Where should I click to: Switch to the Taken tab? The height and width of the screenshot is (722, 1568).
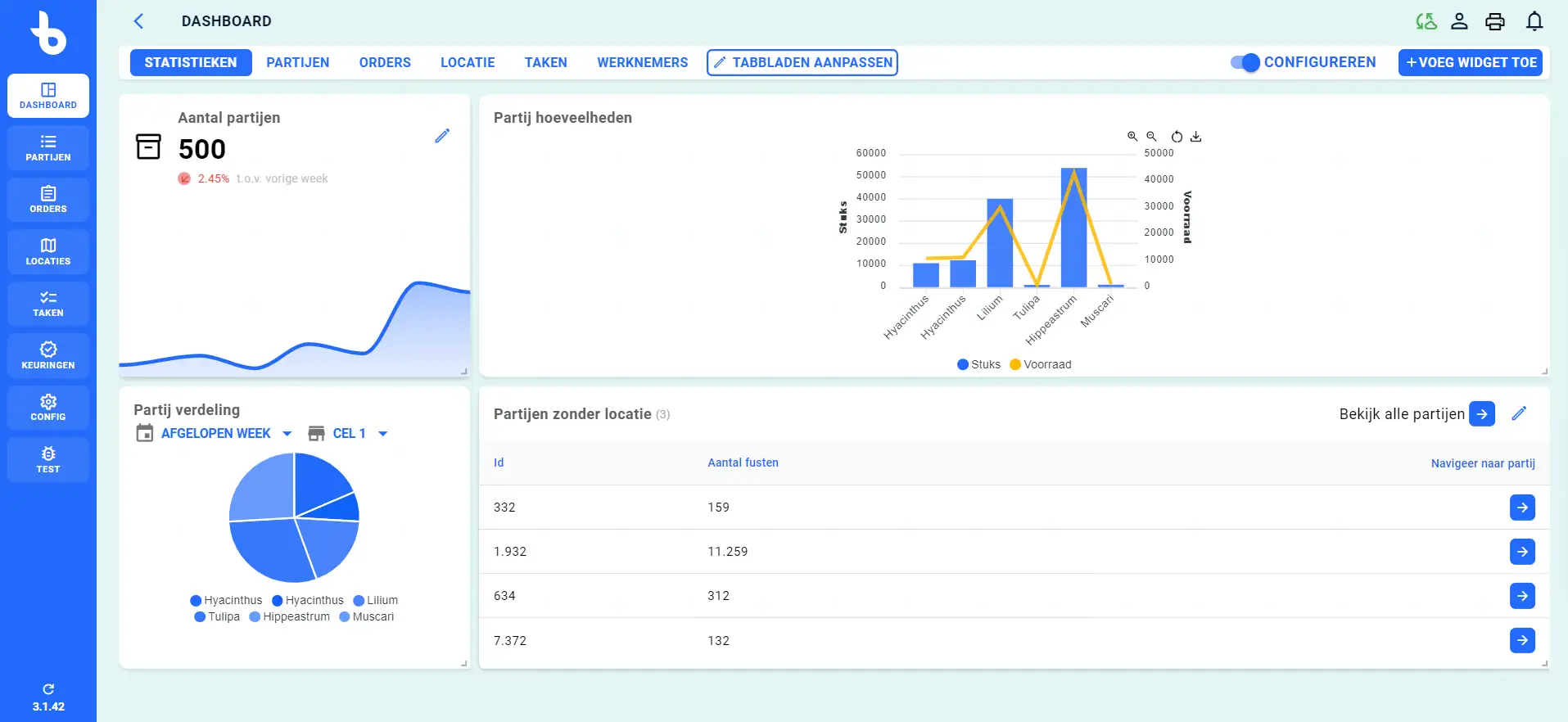point(546,62)
